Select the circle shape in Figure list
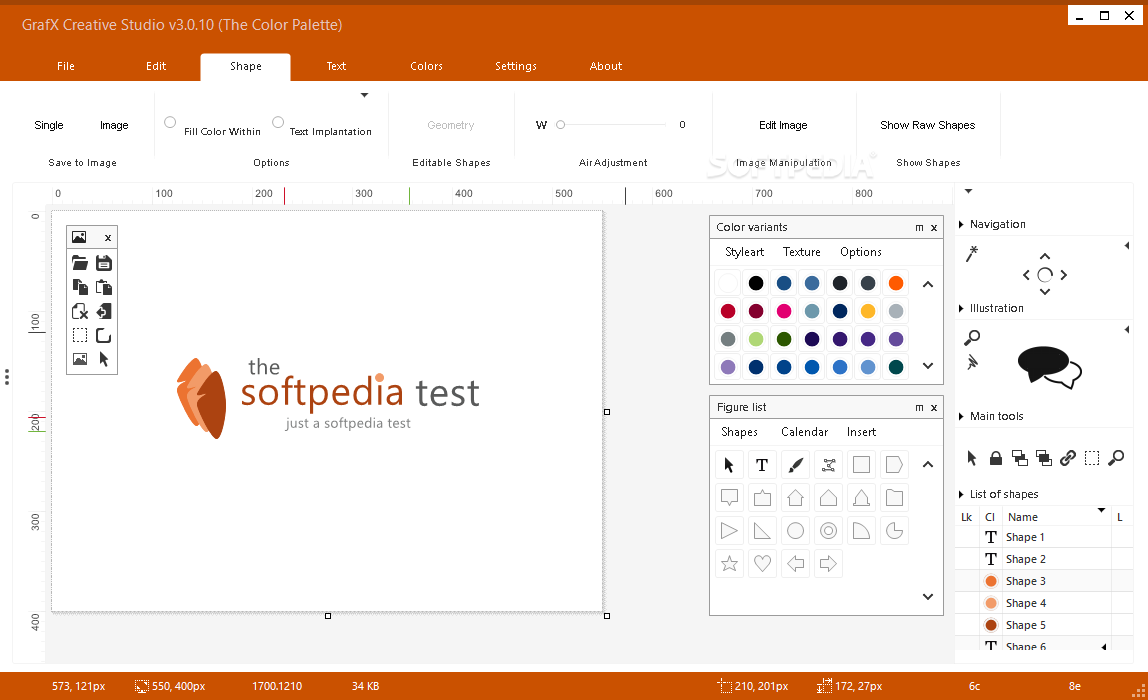 (x=795, y=531)
